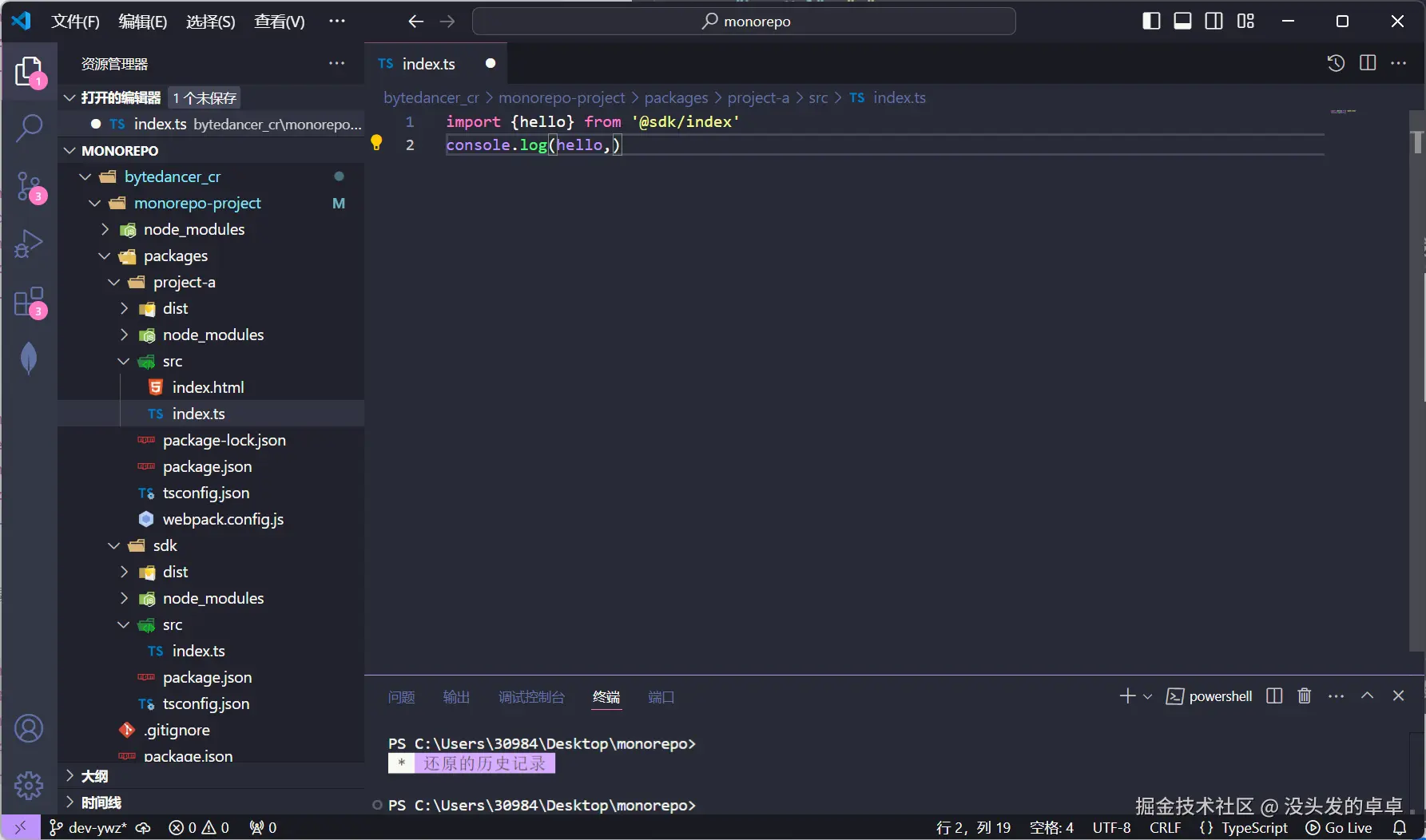Switch to the Output panel tab

coord(456,697)
